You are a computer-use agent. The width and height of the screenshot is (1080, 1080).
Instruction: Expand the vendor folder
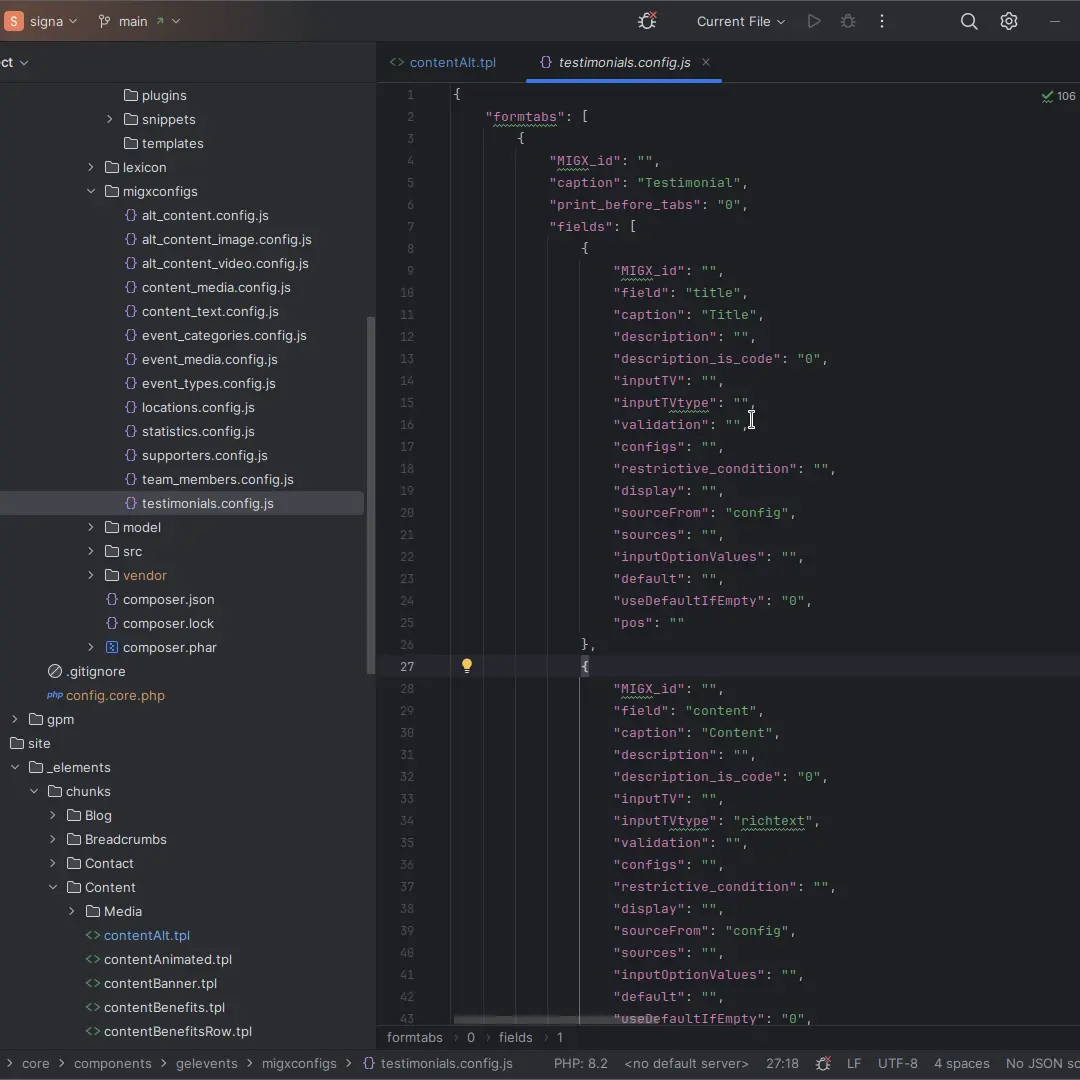point(91,575)
